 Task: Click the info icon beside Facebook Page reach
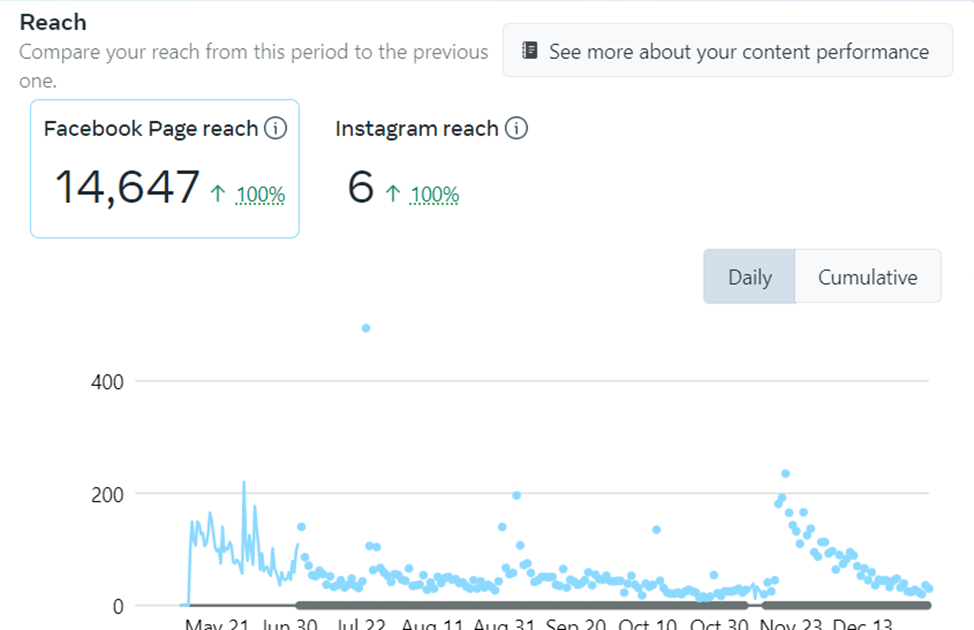[x=275, y=129]
